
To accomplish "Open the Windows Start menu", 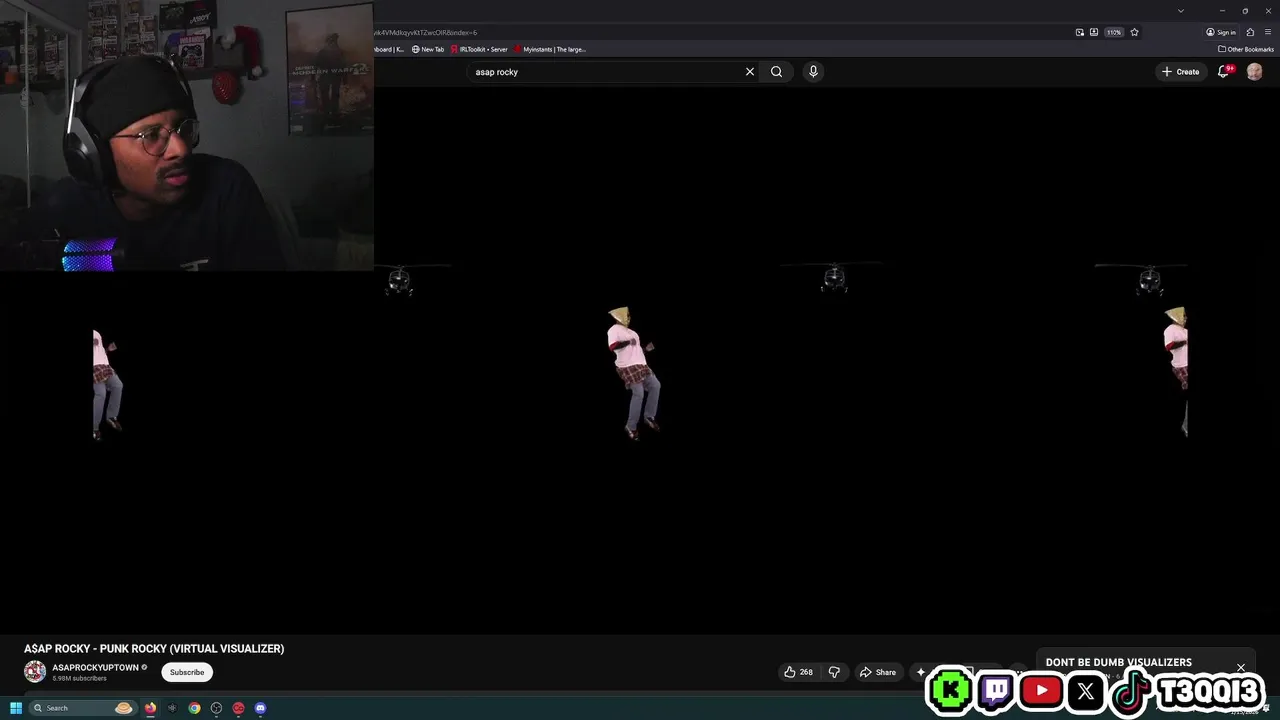I will [15, 708].
